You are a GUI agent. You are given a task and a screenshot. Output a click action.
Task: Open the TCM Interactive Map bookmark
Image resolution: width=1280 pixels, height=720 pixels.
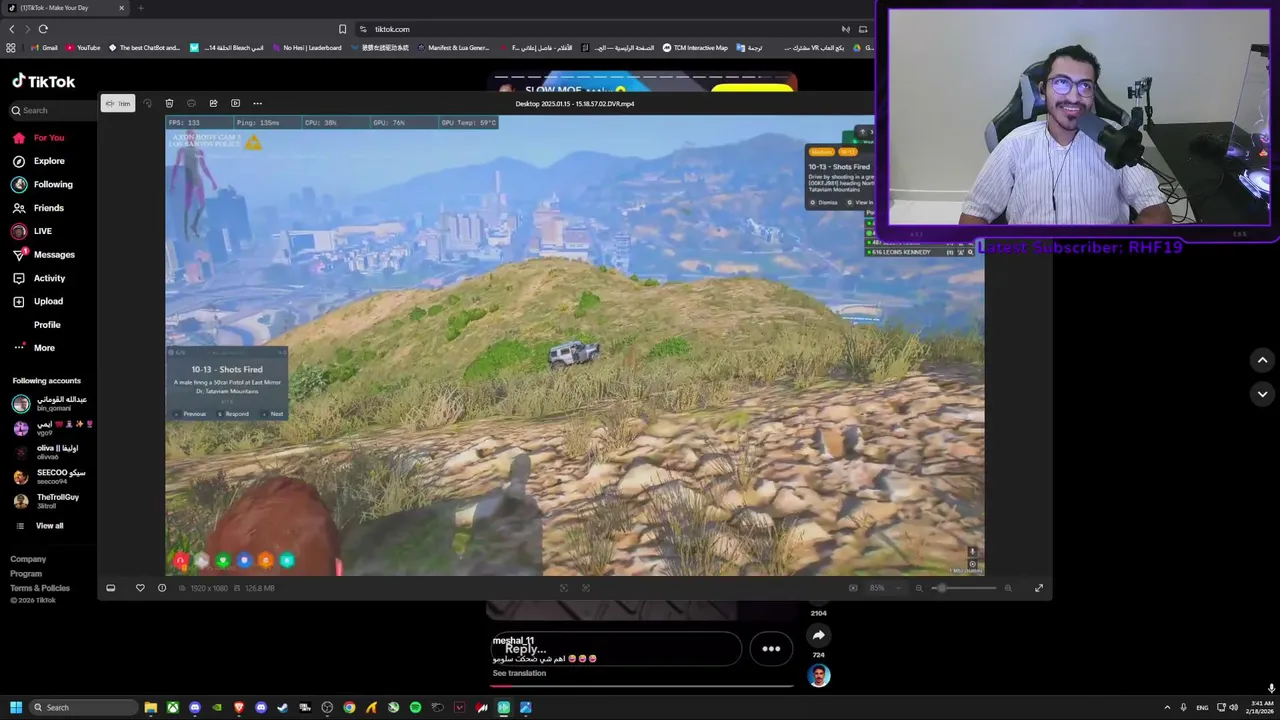pyautogui.click(x=695, y=48)
